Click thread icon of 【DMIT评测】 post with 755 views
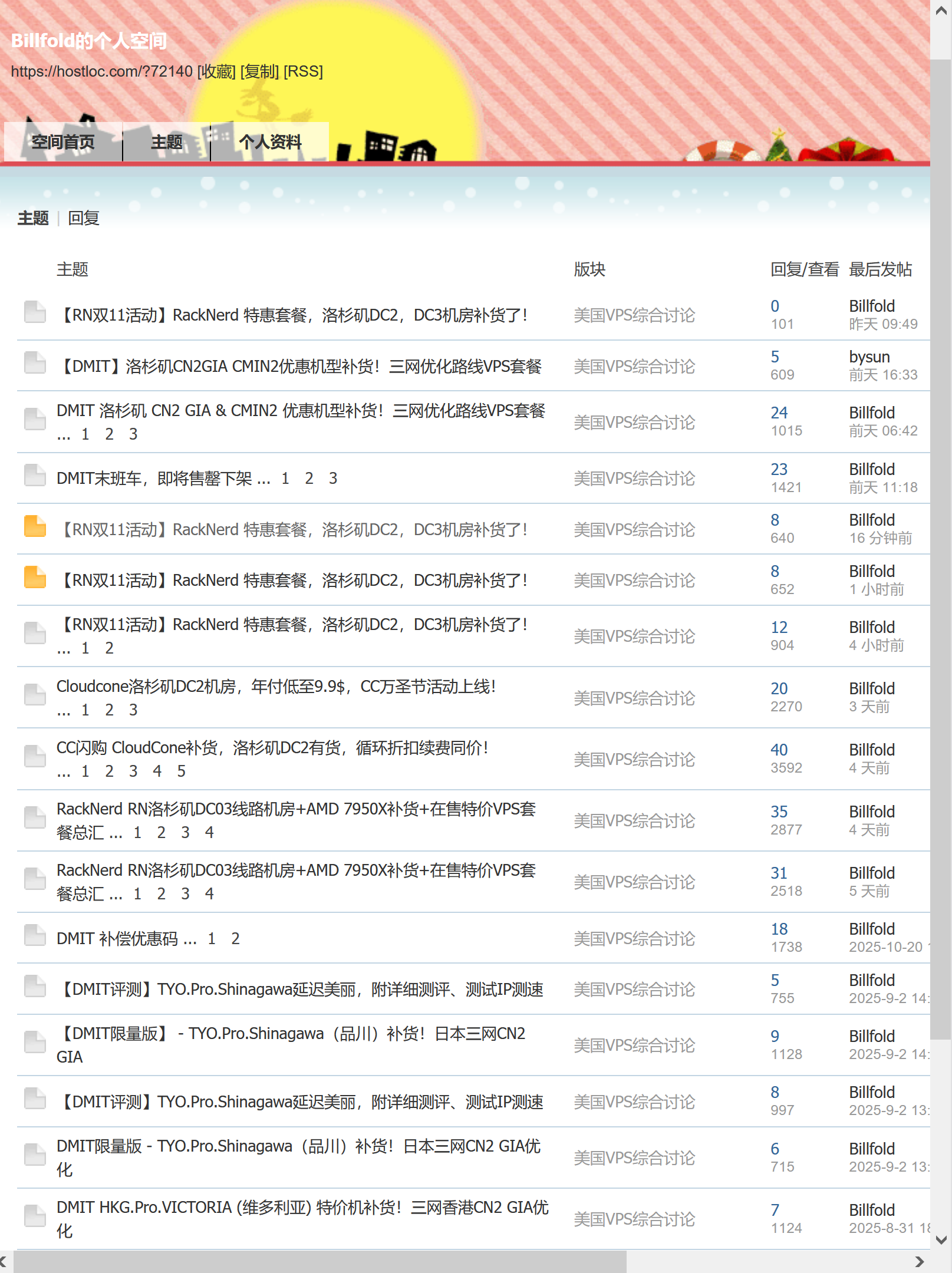Image resolution: width=952 pixels, height=1273 pixels. (x=35, y=986)
